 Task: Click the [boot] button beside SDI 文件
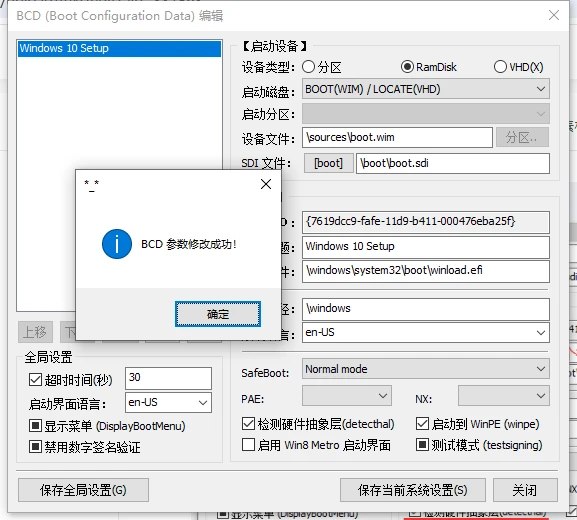(x=328, y=163)
